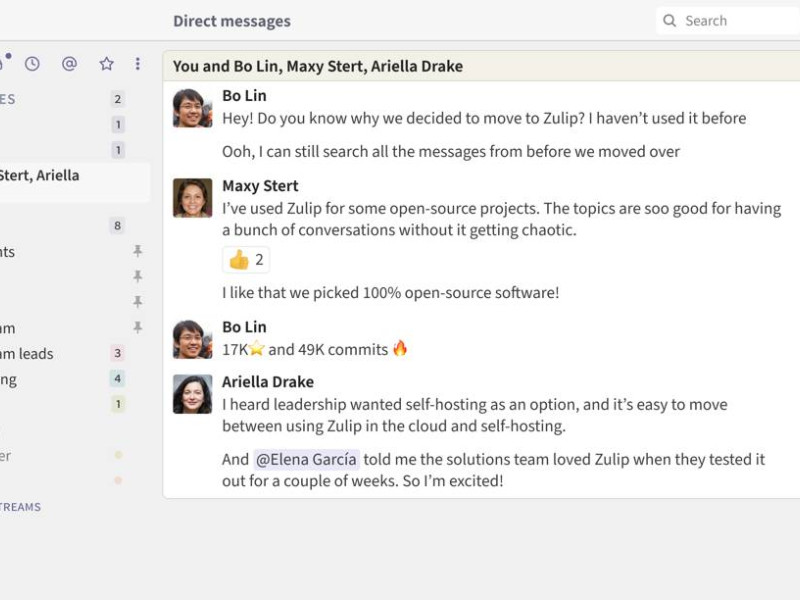The height and width of the screenshot is (600, 800).
Task: Click the pin icon beside stream ending 'm'
Action: pyautogui.click(x=137, y=327)
